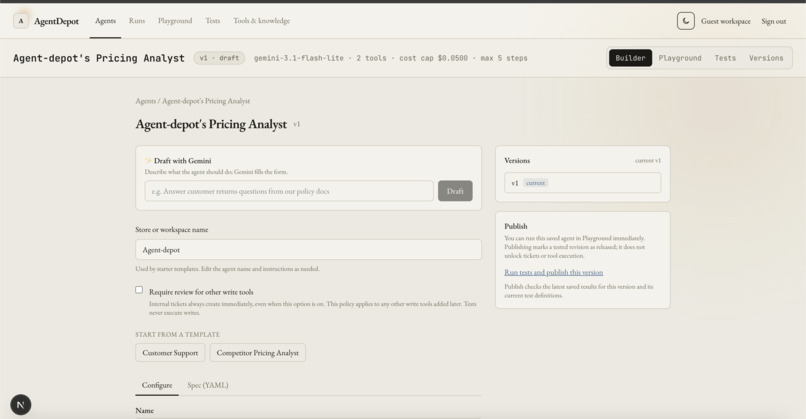Open the Versions view tab

(x=766, y=58)
